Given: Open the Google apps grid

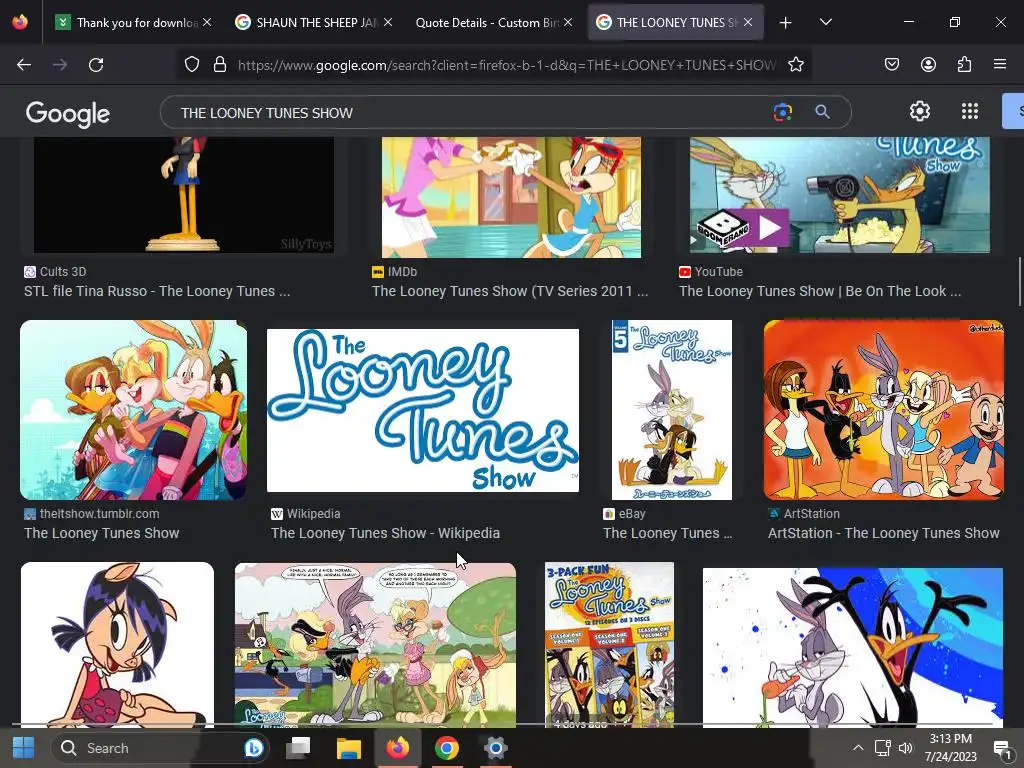Looking at the screenshot, I should (970, 111).
